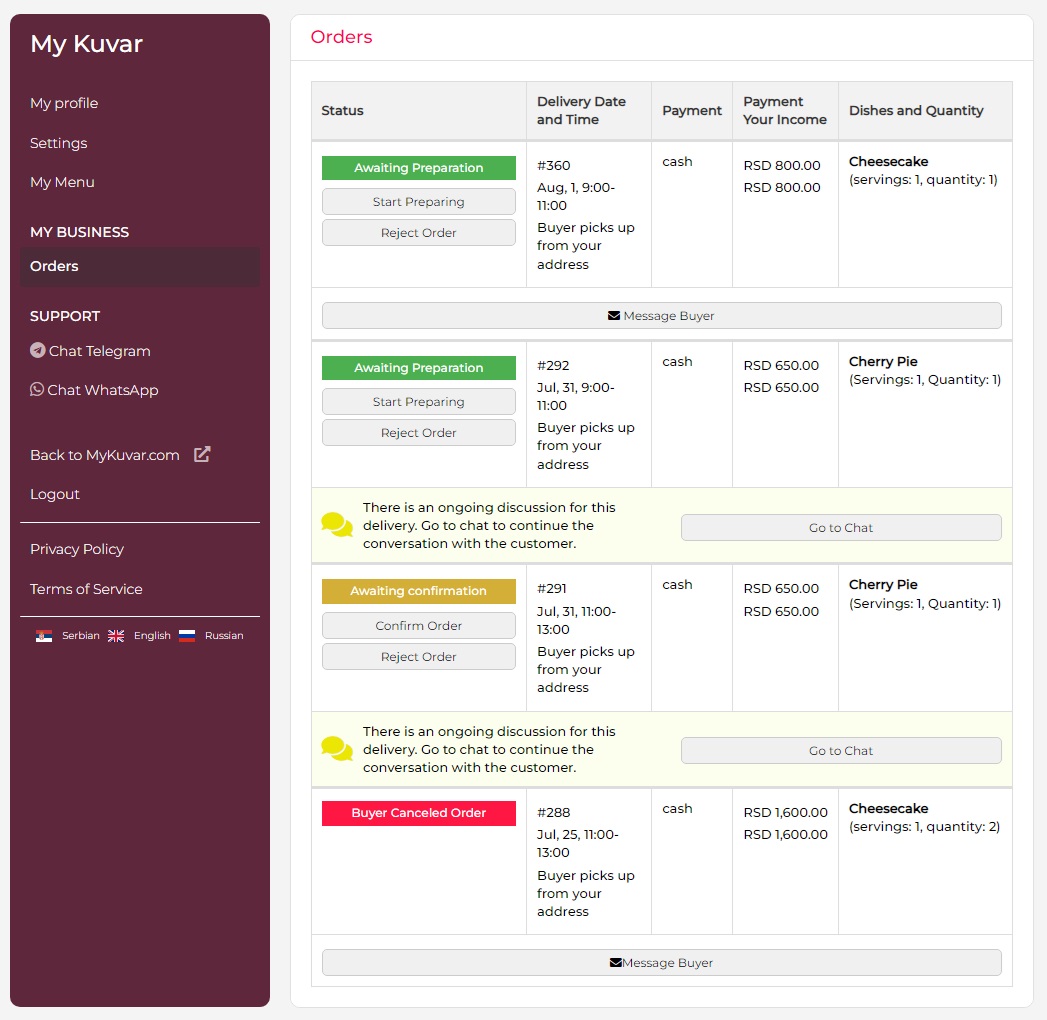The image size is (1047, 1020).
Task: Open My profile in sidebar
Action: (64, 103)
